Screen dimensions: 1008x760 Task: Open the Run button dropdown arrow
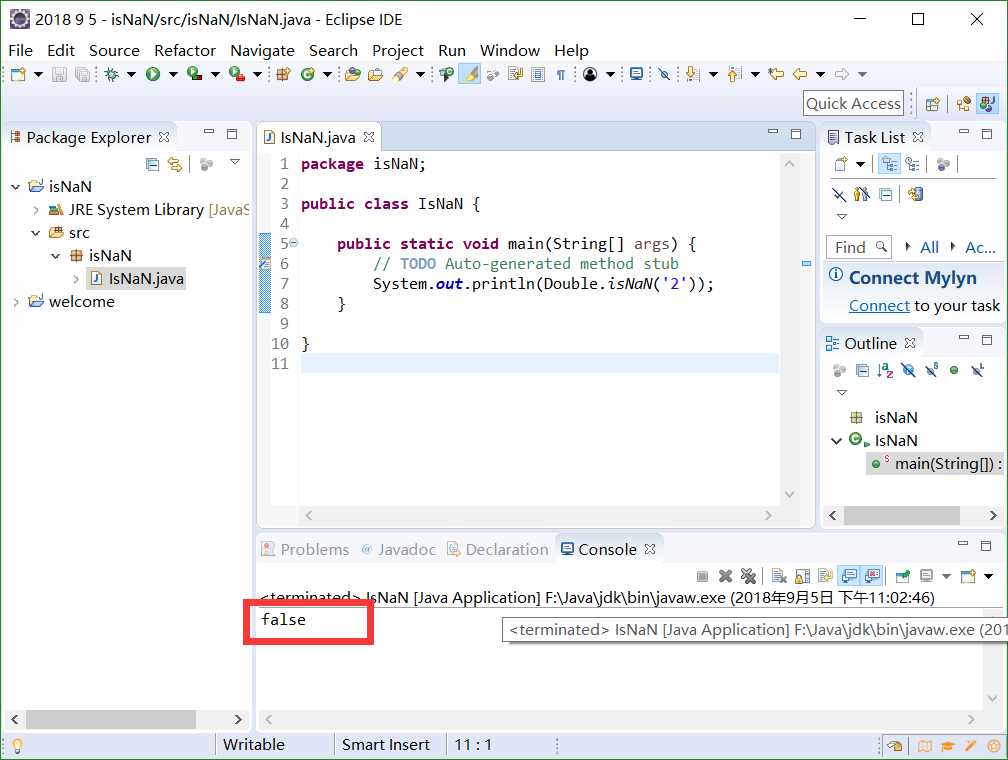click(173, 75)
